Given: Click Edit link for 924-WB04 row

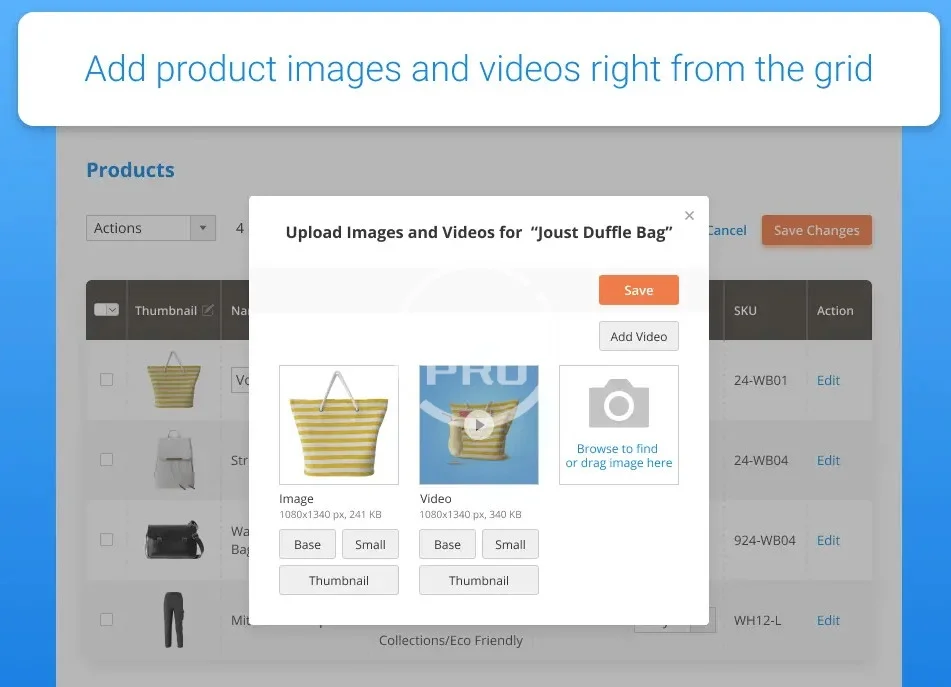Looking at the screenshot, I should [828, 540].
